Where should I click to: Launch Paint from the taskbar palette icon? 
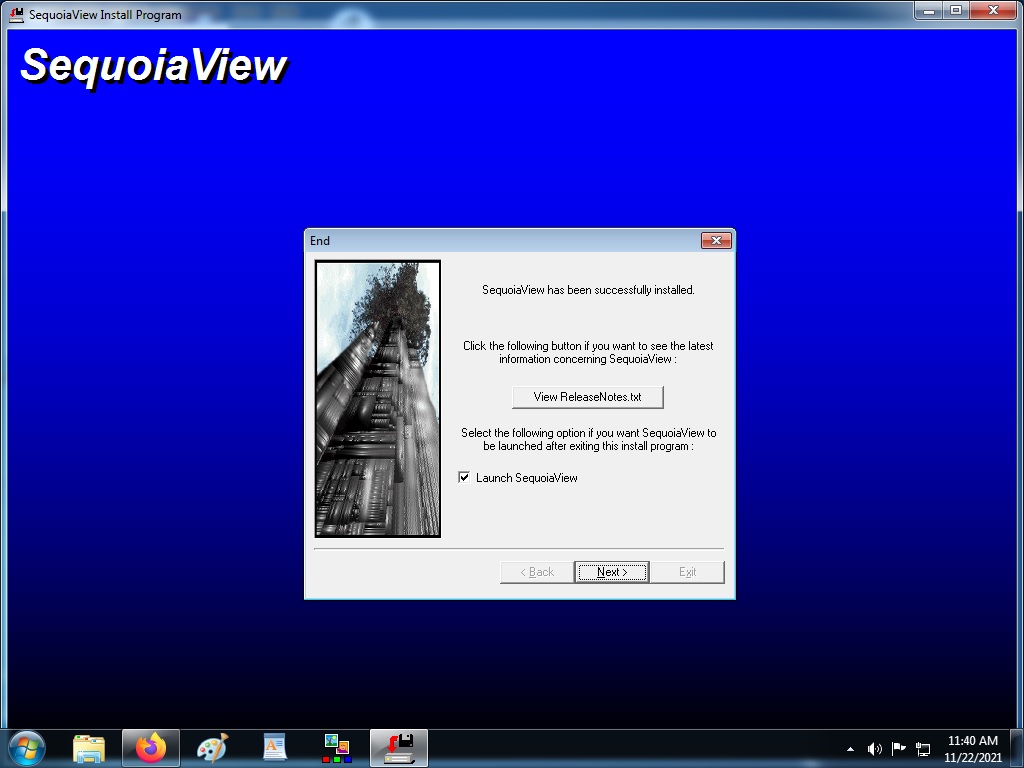(213, 748)
